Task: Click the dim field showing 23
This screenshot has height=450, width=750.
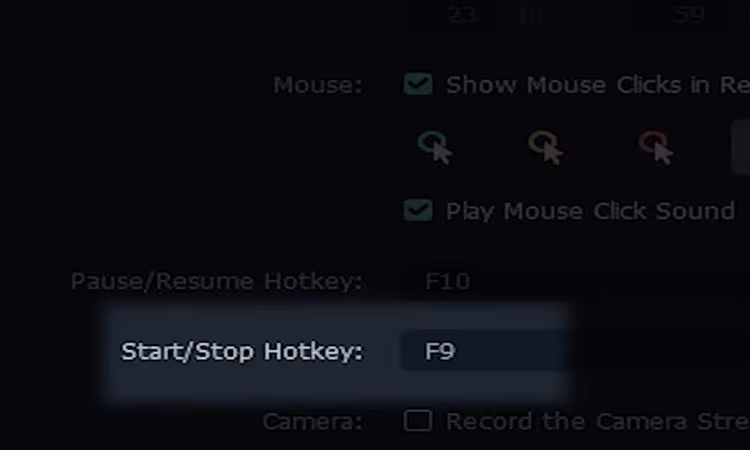Action: point(462,15)
